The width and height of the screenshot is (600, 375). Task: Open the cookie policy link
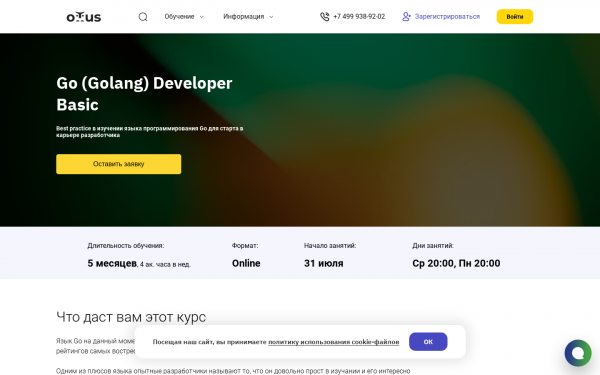pos(333,342)
